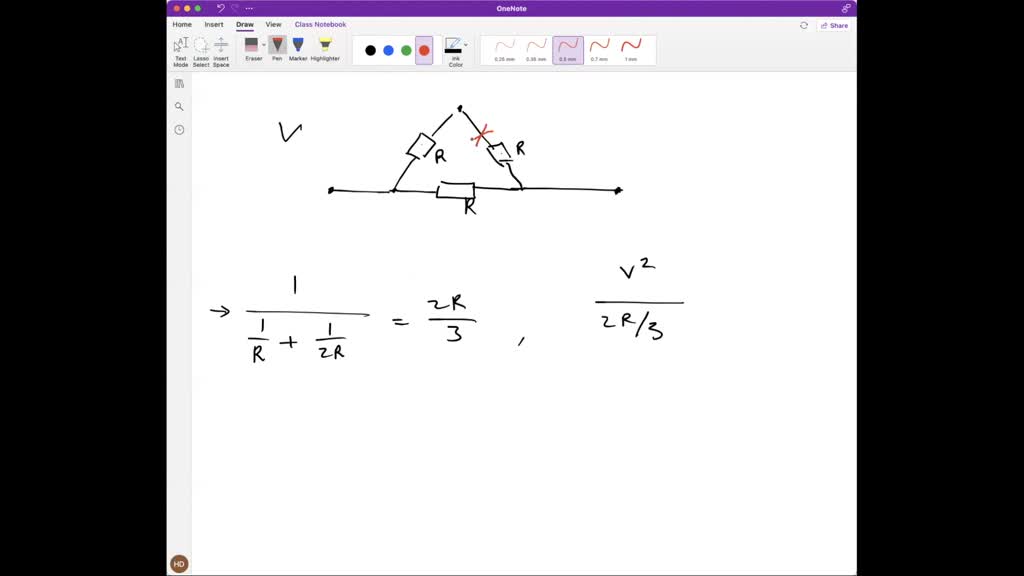1024x576 pixels.
Task: Select the Pen tool
Action: [x=277, y=44]
